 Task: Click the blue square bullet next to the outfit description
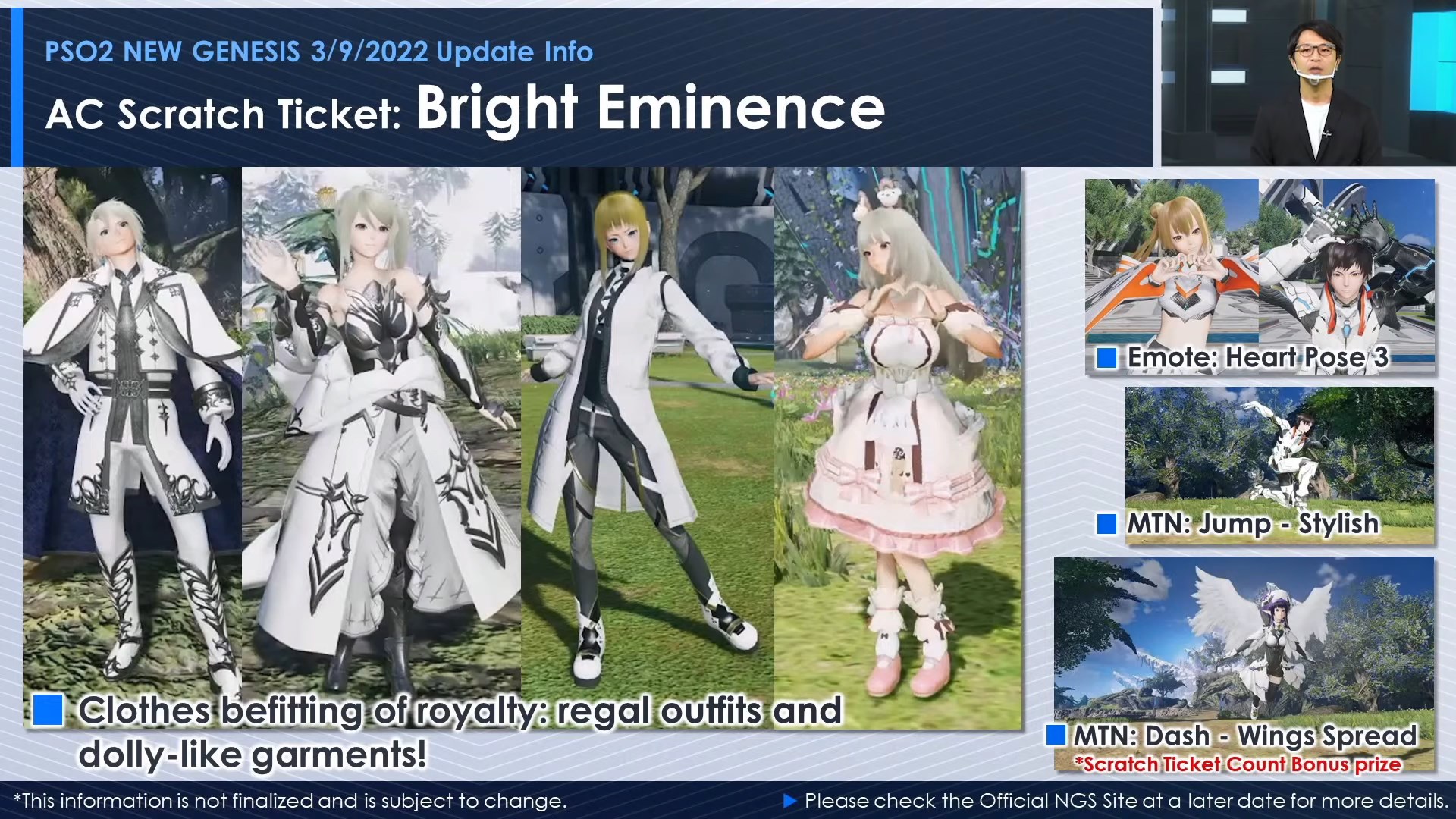[47, 711]
